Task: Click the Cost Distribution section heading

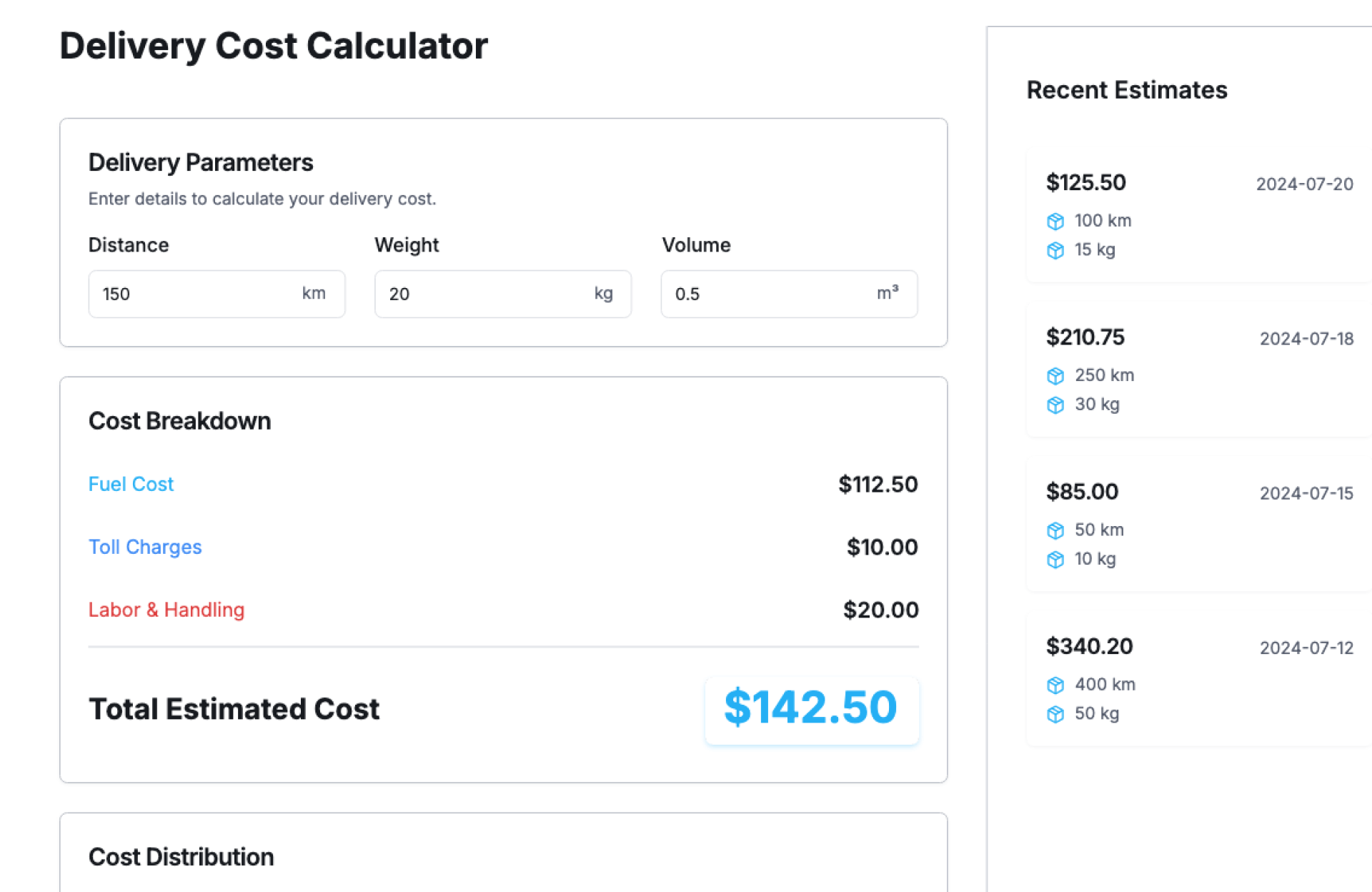Action: pos(182,856)
